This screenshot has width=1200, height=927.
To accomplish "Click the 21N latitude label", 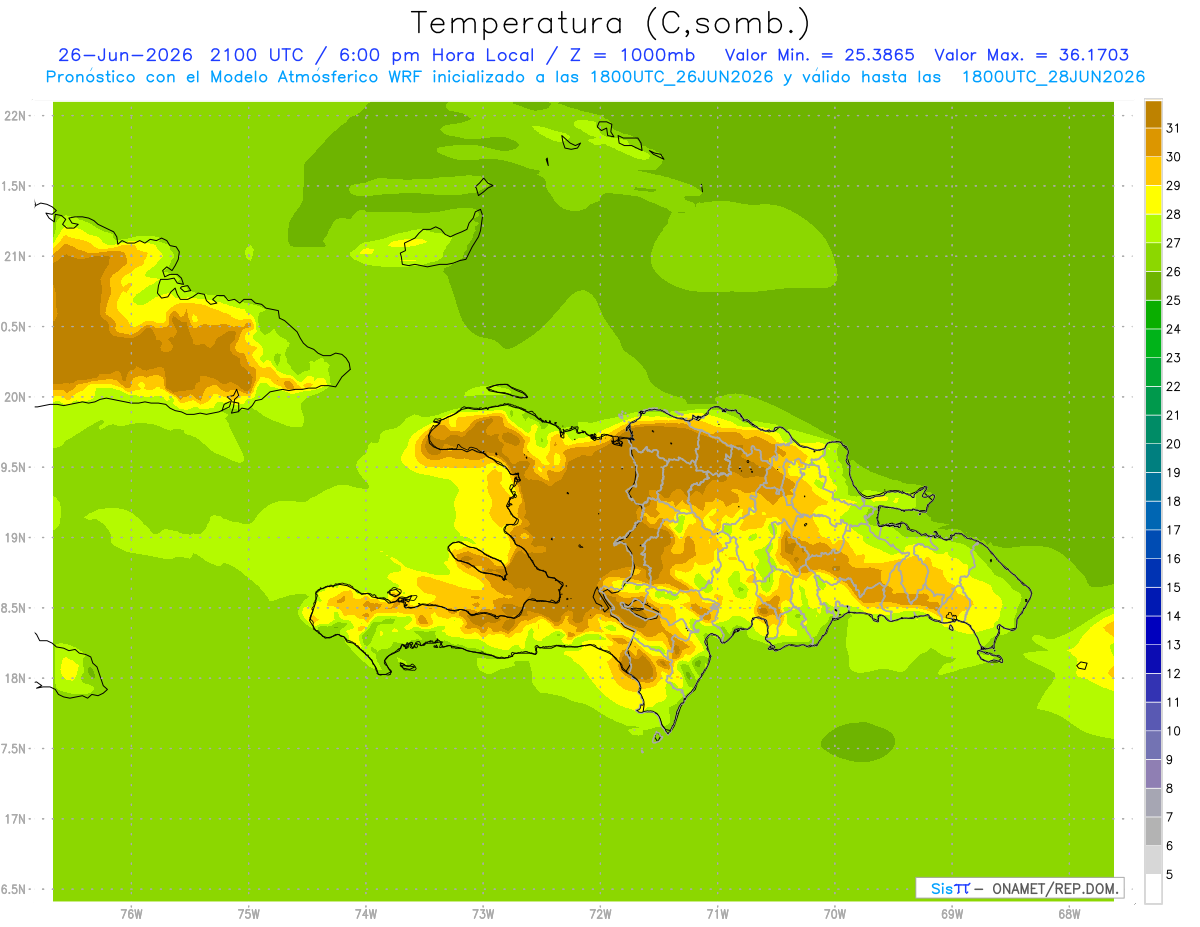I will click(x=16, y=256).
